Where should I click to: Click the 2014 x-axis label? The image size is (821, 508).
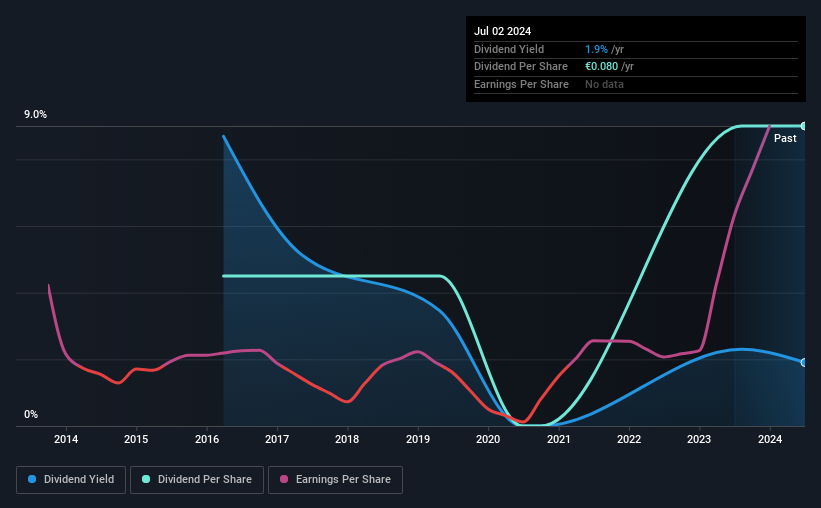(x=66, y=439)
